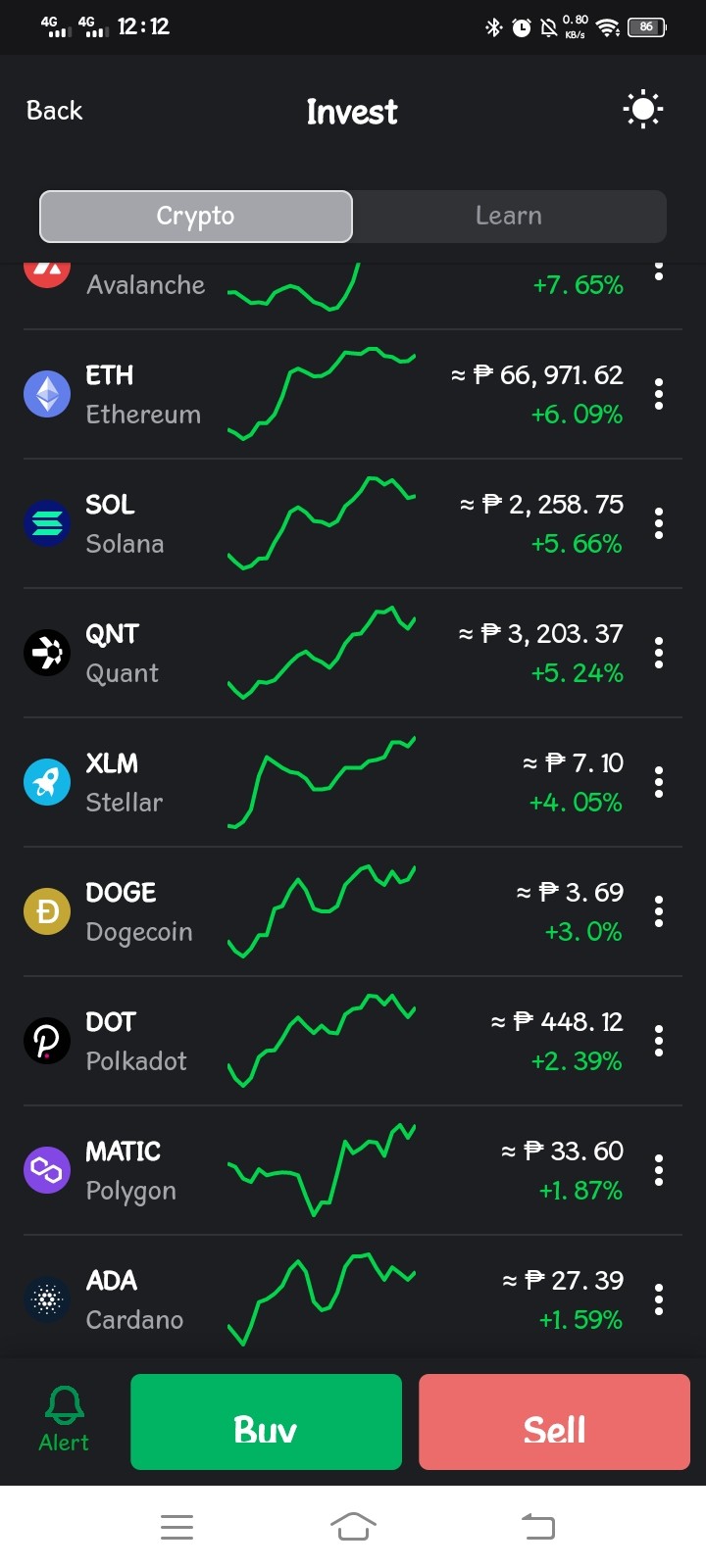706x1568 pixels.
Task: Open the Stellar price chart
Action: coord(322,782)
